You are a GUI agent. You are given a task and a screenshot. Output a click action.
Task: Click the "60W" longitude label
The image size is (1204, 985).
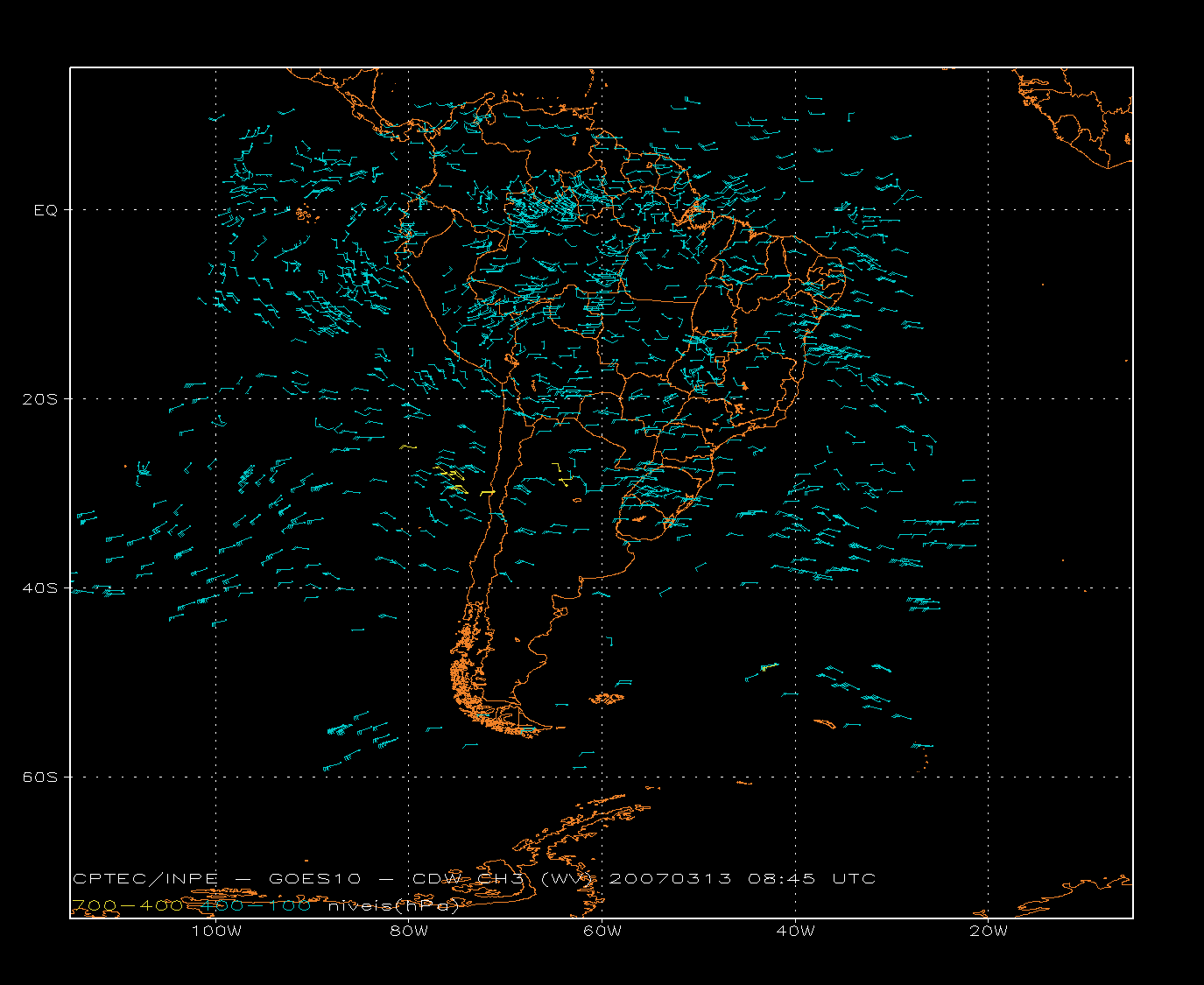602,932
